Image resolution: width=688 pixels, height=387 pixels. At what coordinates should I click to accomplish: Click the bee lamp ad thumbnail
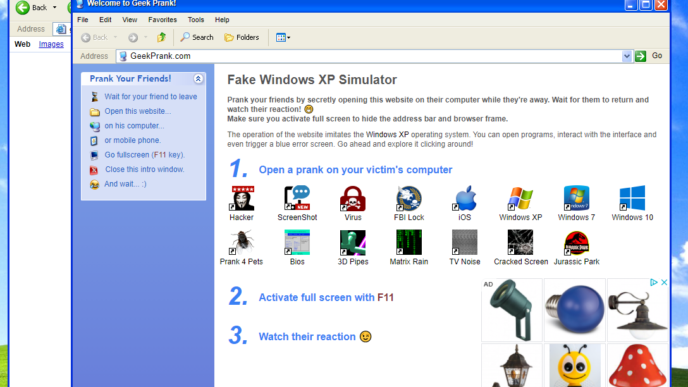(x=575, y=365)
